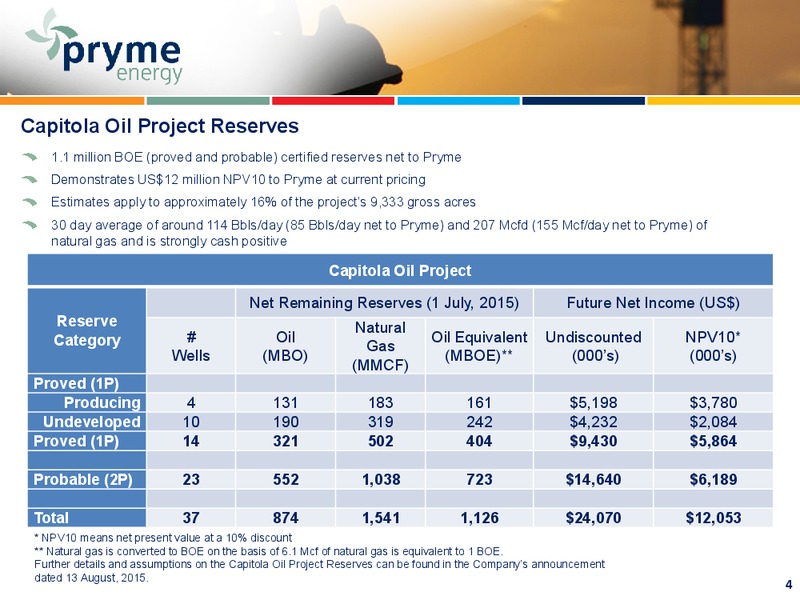Click the Proved total natural gas '502'
The image size is (800, 600).
point(381,441)
